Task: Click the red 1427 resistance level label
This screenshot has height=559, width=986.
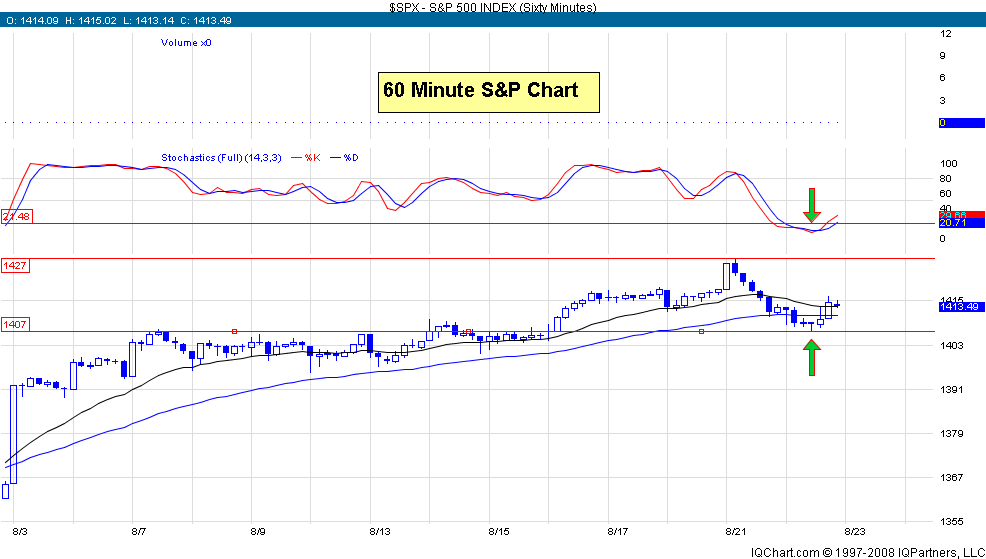Action: [x=15, y=266]
